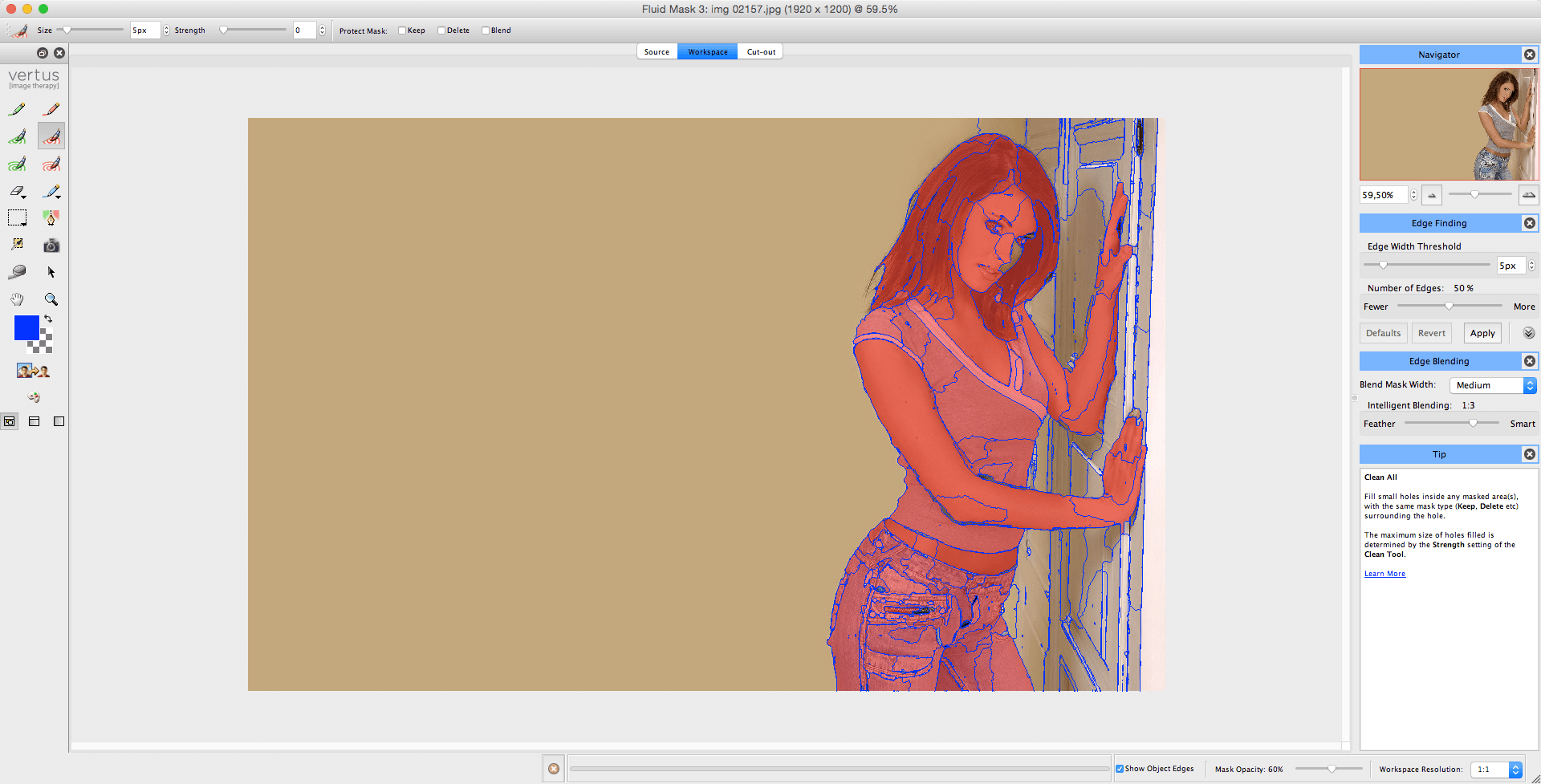Click the blue foreground color swatch
The height and width of the screenshot is (784, 1541).
click(x=26, y=327)
